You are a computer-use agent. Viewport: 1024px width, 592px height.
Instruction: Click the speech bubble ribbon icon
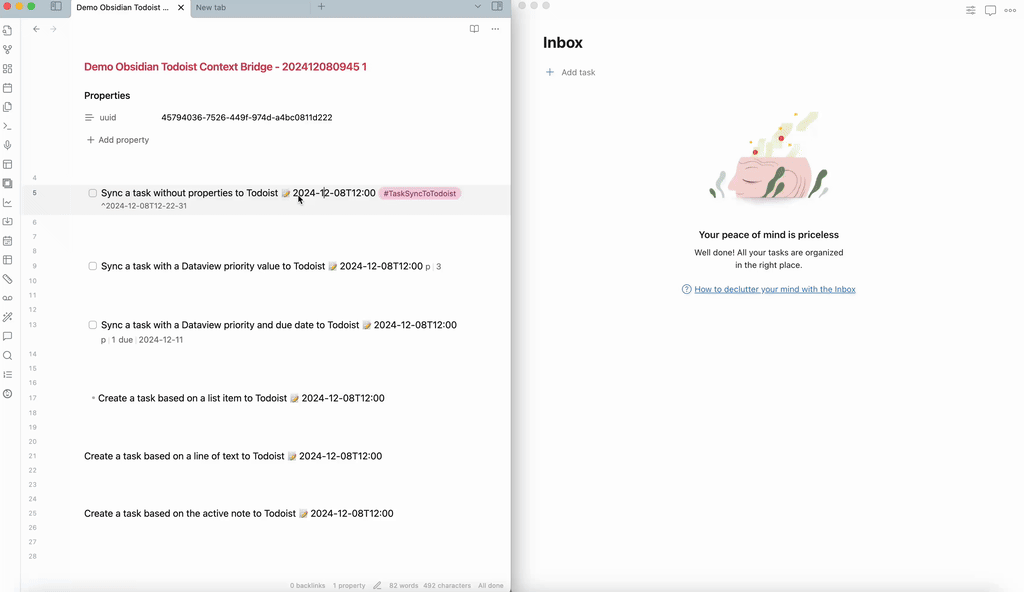(8, 337)
